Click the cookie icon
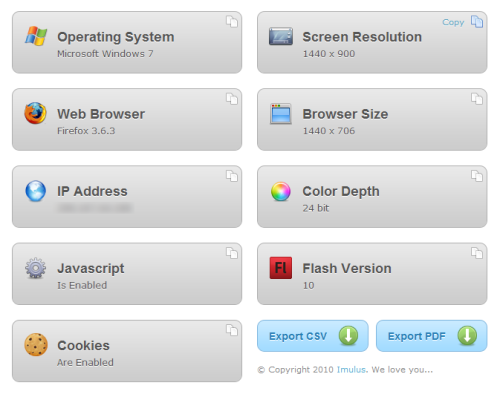Screen dimensions: 500x397 36,345
